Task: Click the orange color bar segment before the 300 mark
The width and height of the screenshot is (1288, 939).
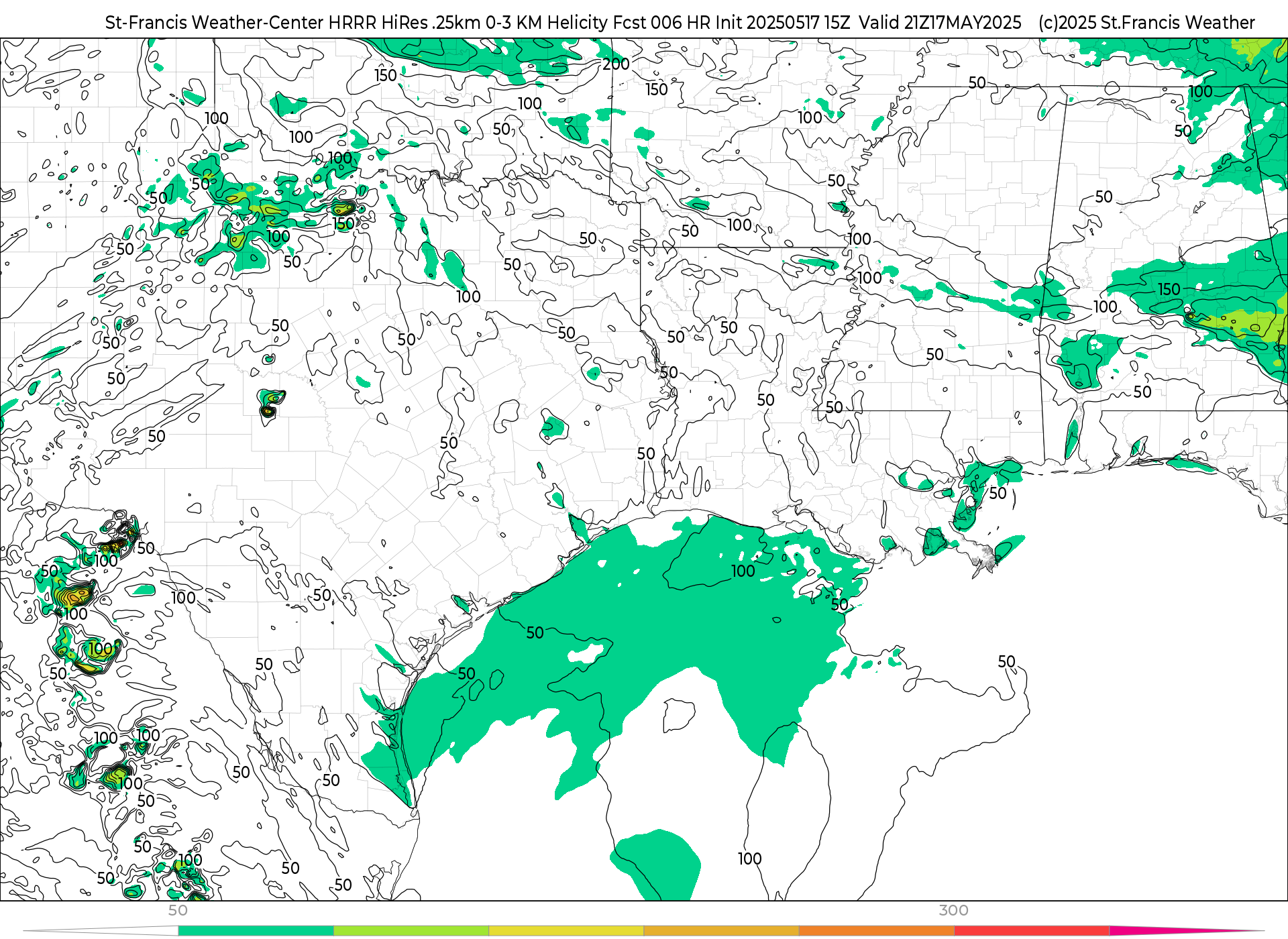Action: click(x=876, y=931)
